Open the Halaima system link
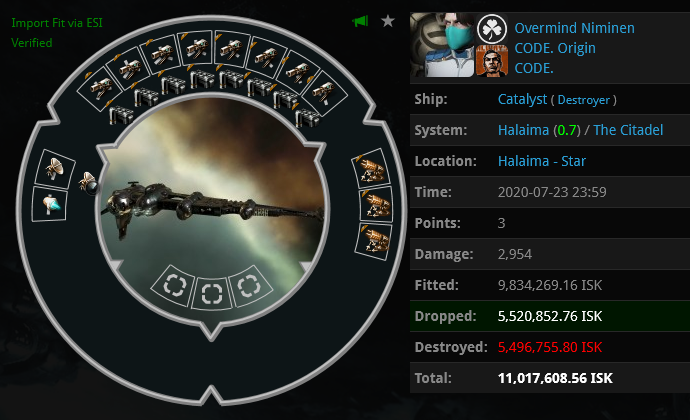Screen dimensions: 690x420 (x=523, y=130)
